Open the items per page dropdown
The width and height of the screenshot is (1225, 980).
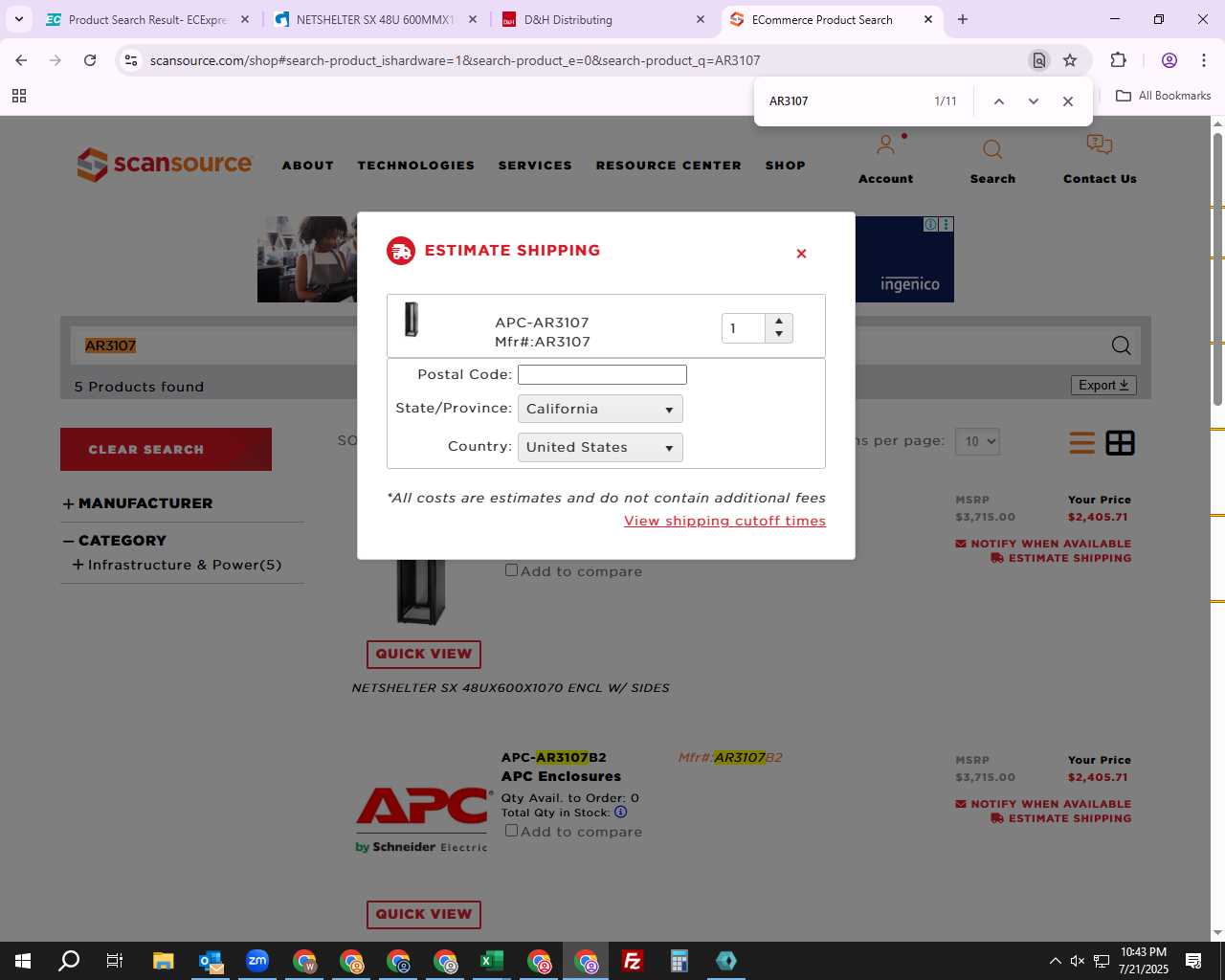coord(978,441)
